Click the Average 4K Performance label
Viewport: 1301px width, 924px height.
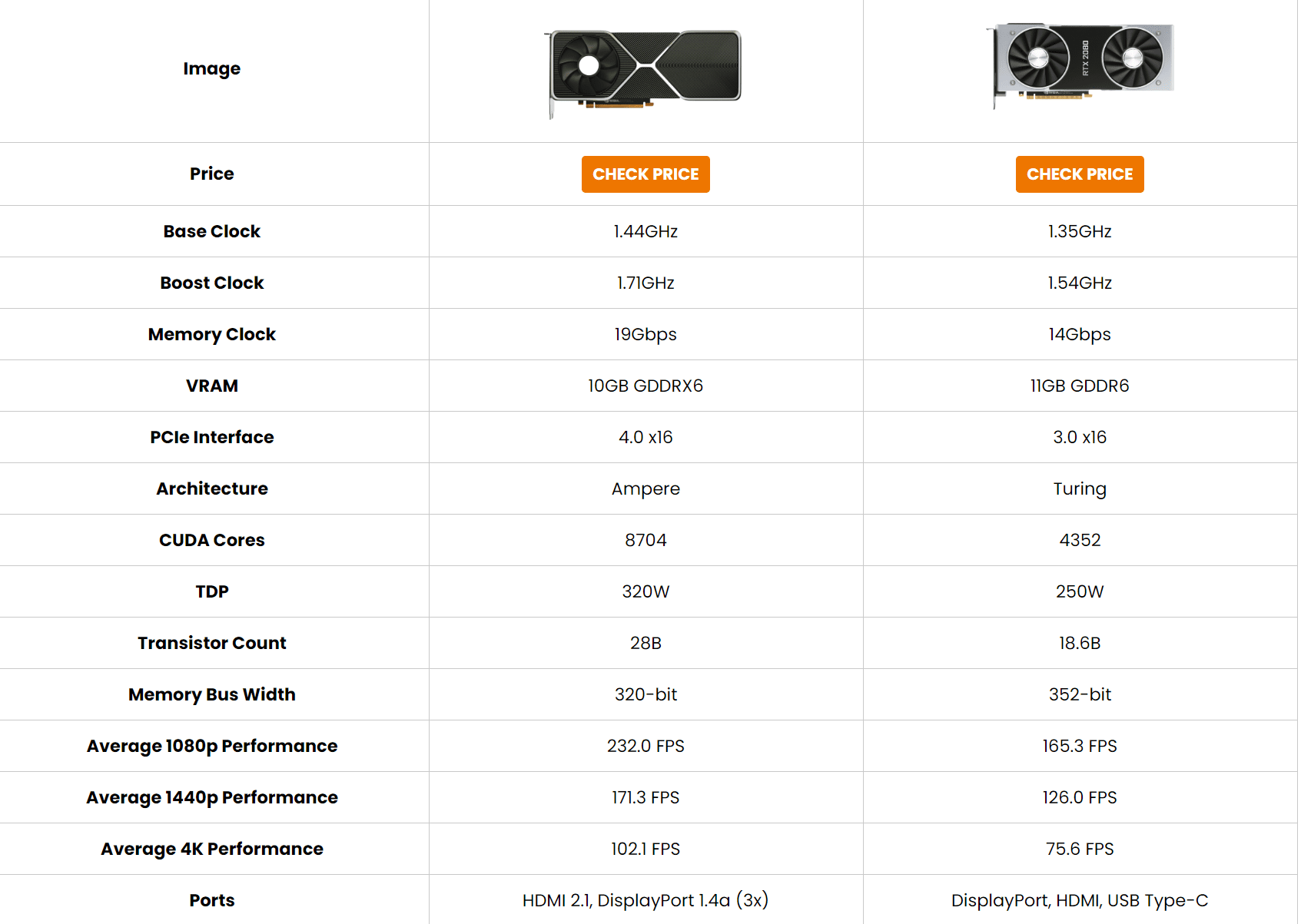(x=212, y=849)
